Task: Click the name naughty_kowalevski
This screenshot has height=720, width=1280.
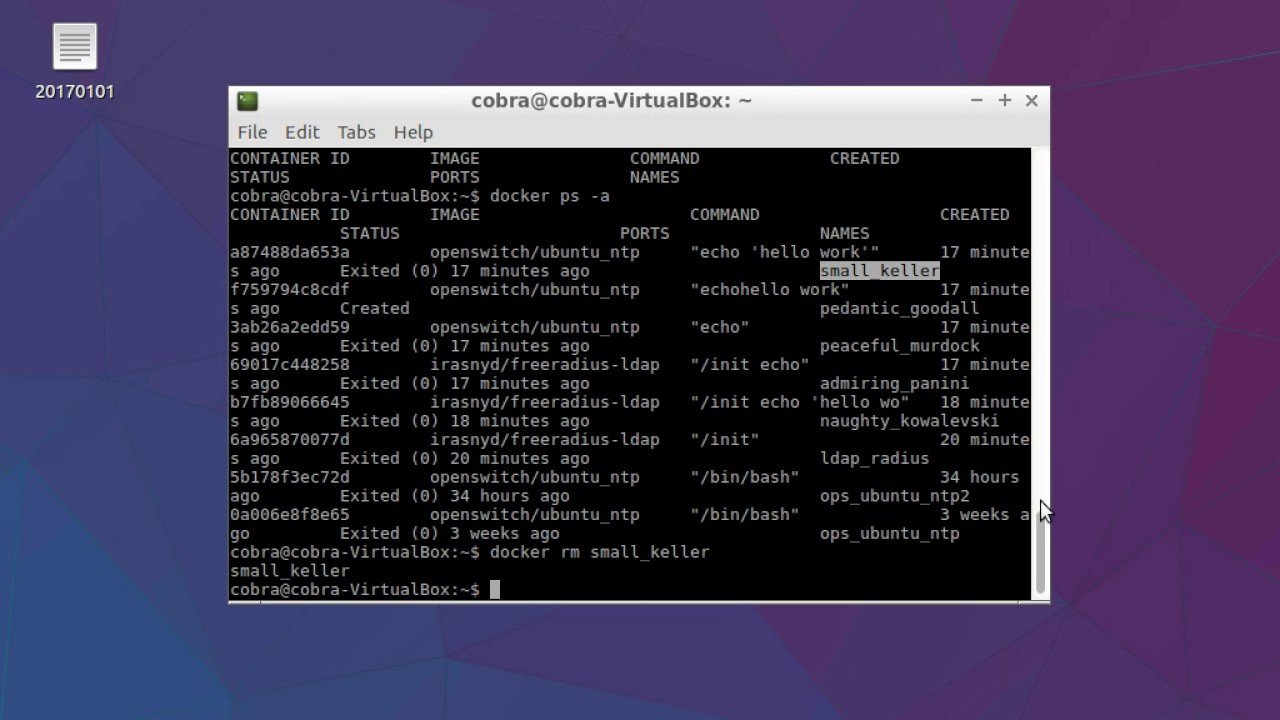Action: tap(910, 421)
